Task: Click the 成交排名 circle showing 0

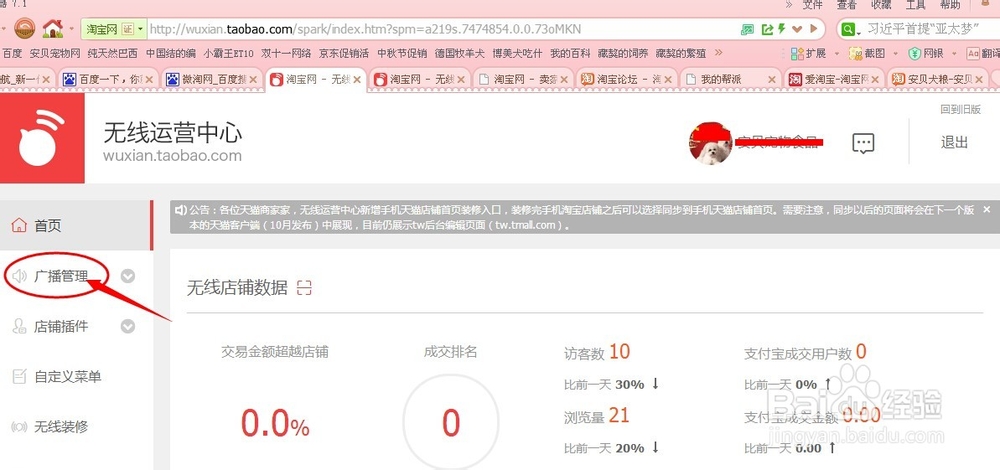Action: tap(451, 422)
